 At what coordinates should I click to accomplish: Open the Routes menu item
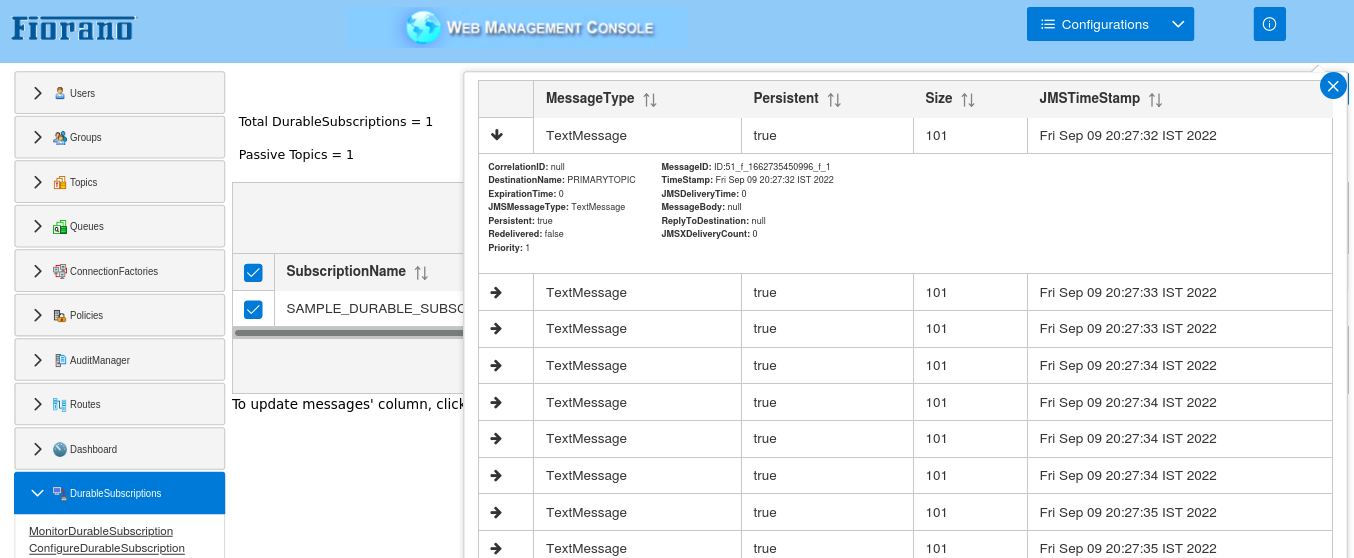pos(85,404)
